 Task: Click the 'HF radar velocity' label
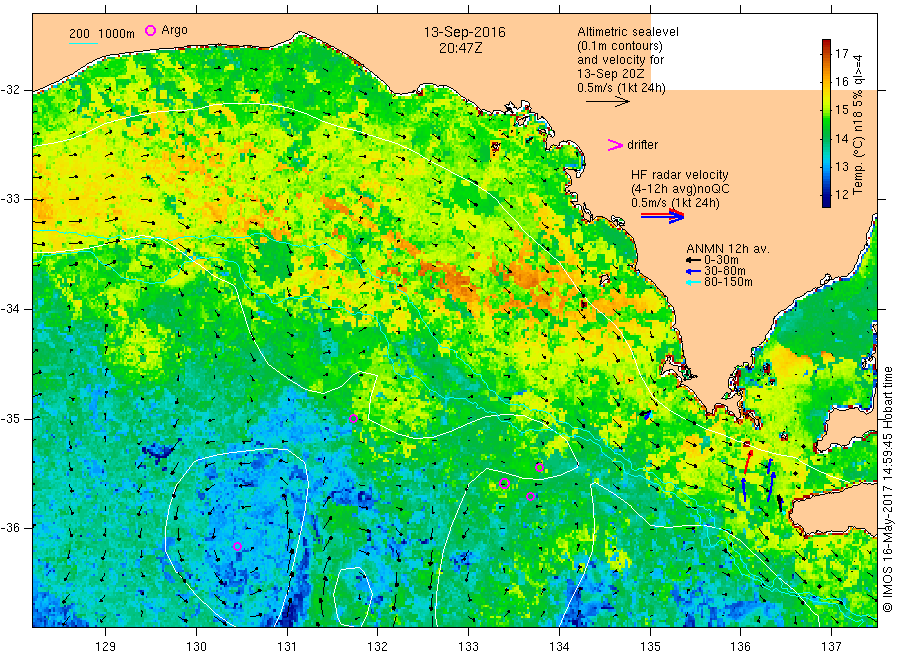(x=680, y=174)
